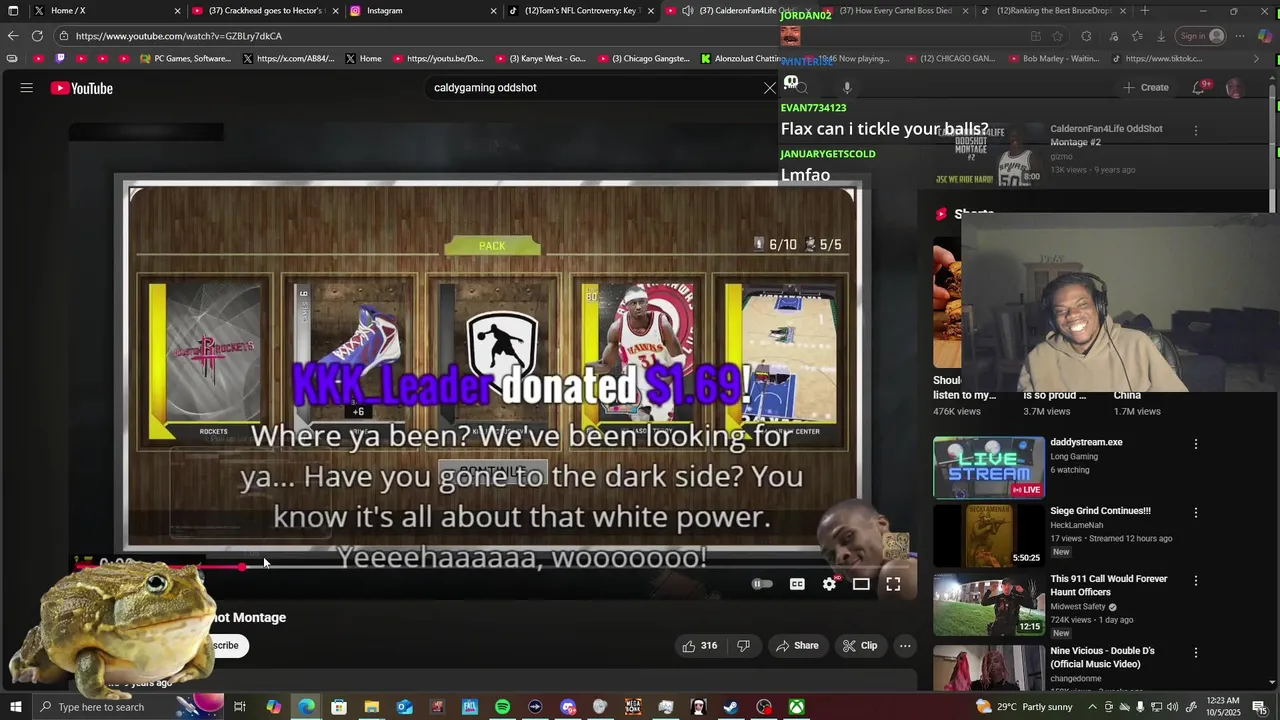This screenshot has height=720, width=1280.
Task: Enter full screen mode
Action: (893, 584)
